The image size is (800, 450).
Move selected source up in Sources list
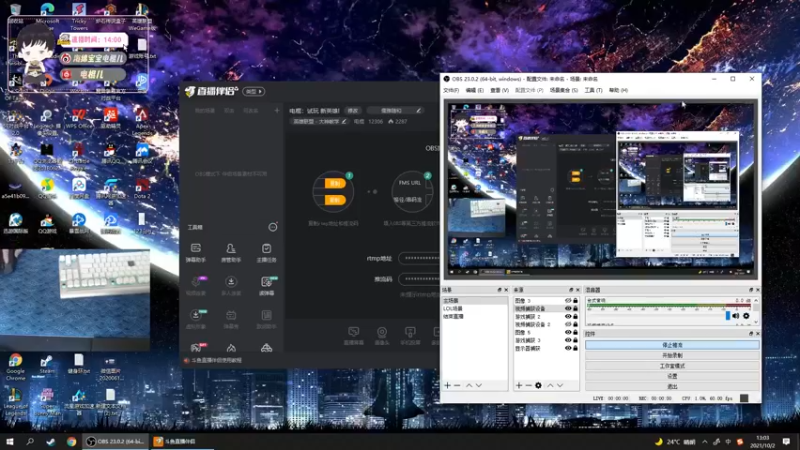[x=550, y=385]
